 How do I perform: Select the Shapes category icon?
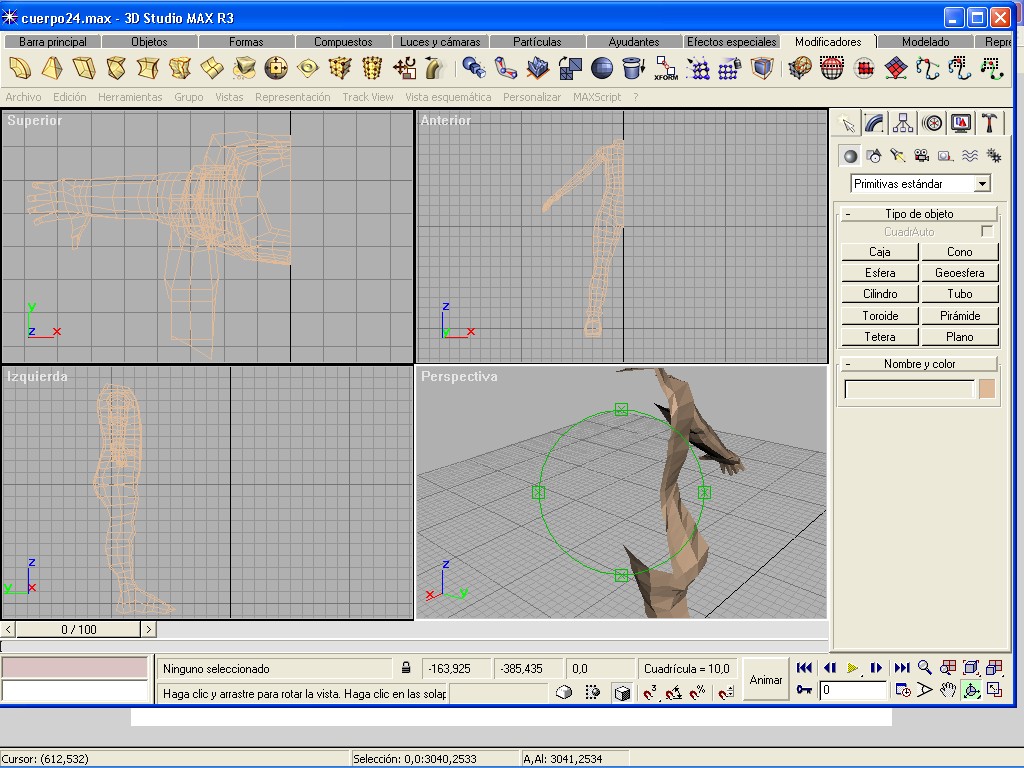874,156
